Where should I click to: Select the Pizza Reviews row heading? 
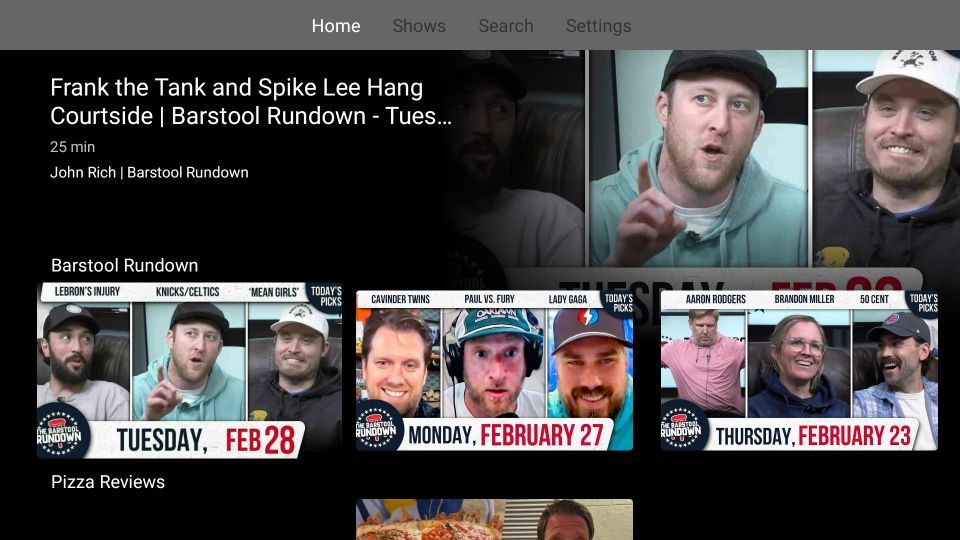point(108,482)
